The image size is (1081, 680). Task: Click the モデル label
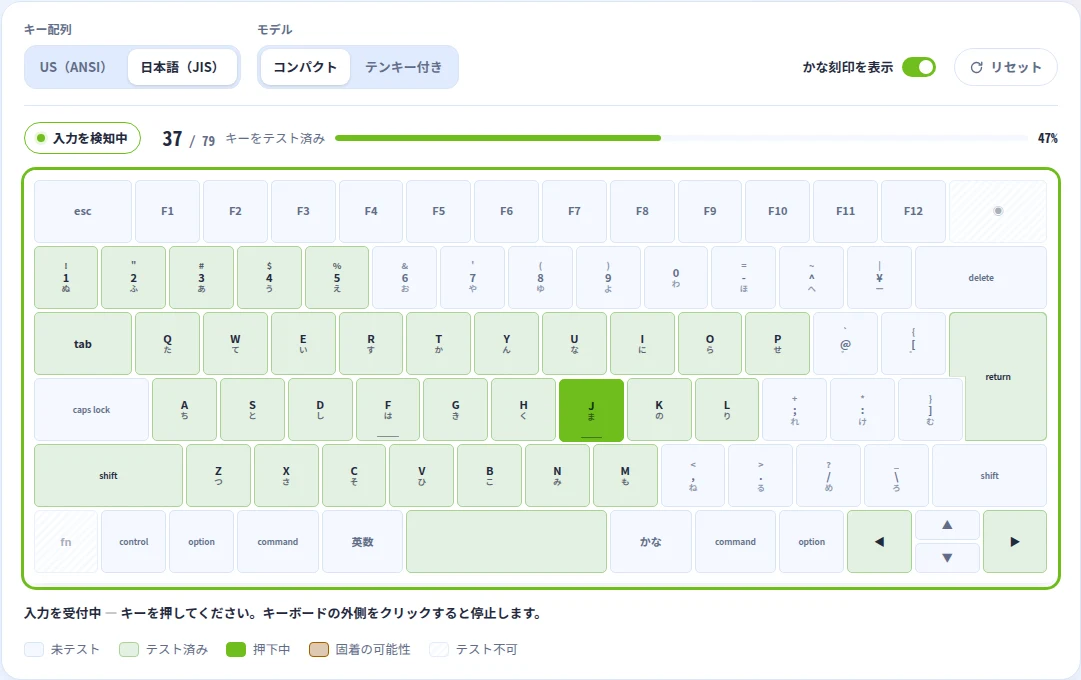pos(274,30)
